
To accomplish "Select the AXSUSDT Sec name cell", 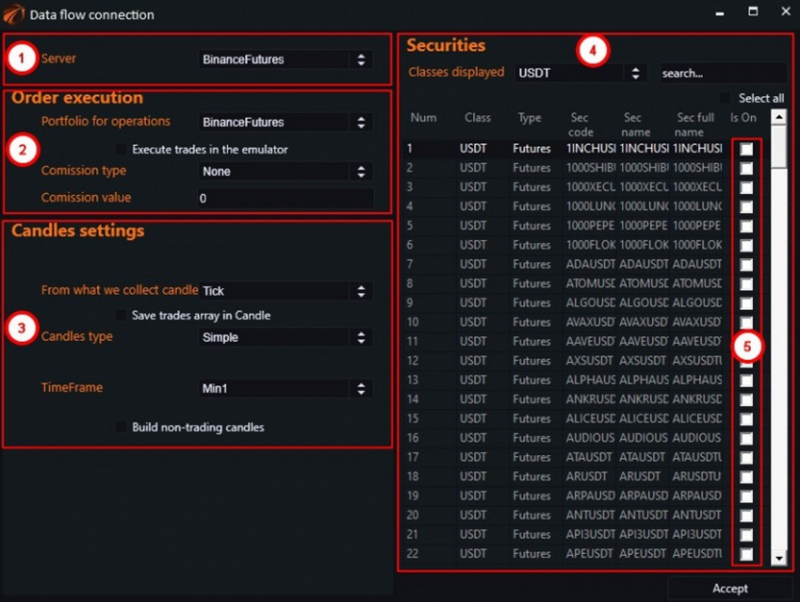I will point(643,361).
